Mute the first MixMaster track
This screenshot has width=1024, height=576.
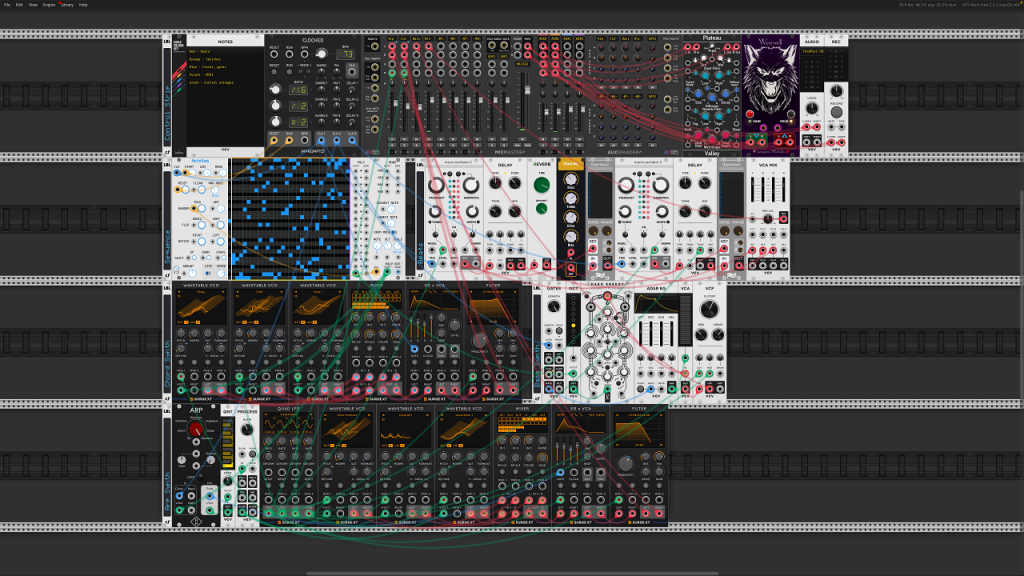pos(392,139)
